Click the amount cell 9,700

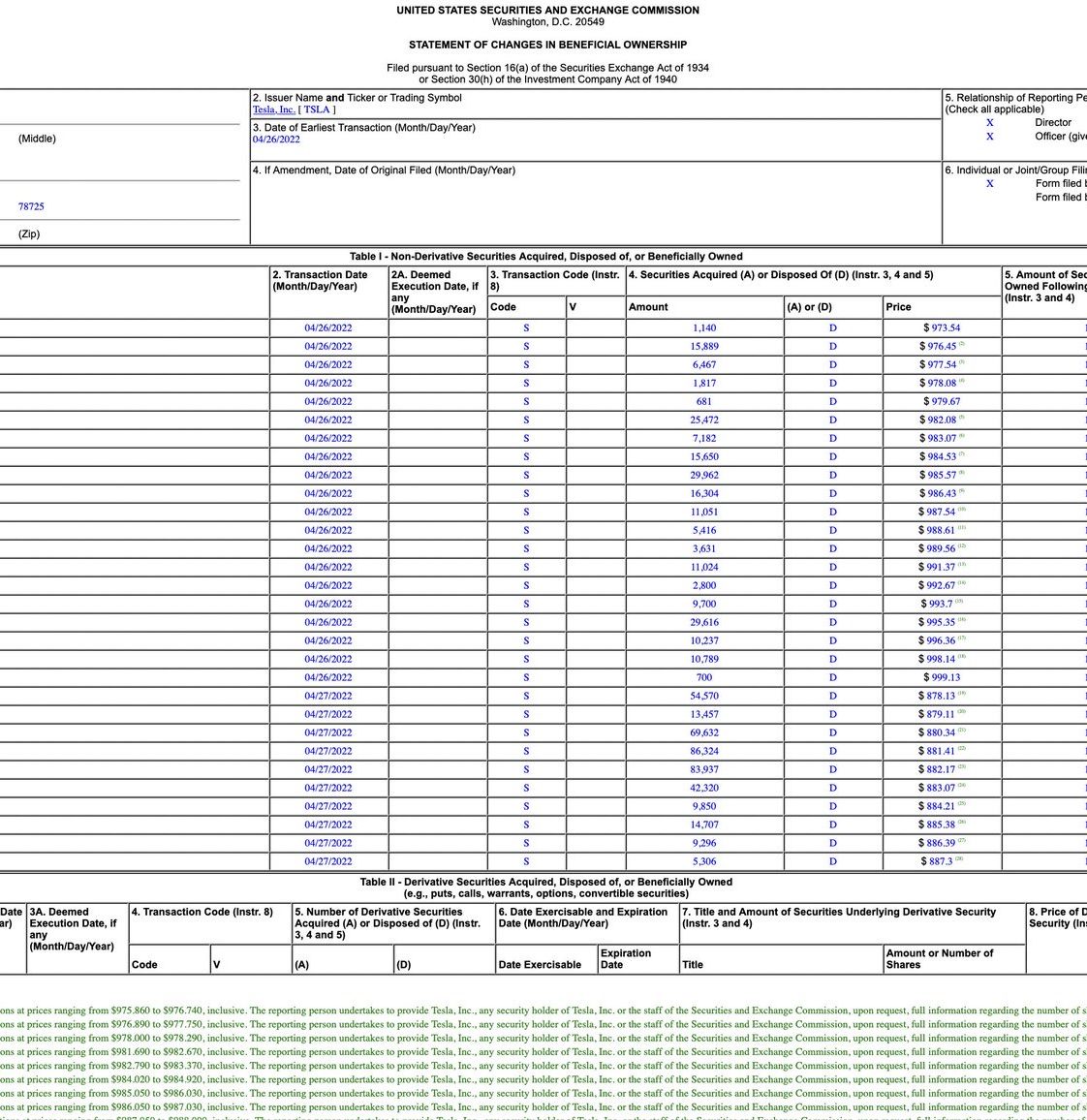(x=704, y=605)
